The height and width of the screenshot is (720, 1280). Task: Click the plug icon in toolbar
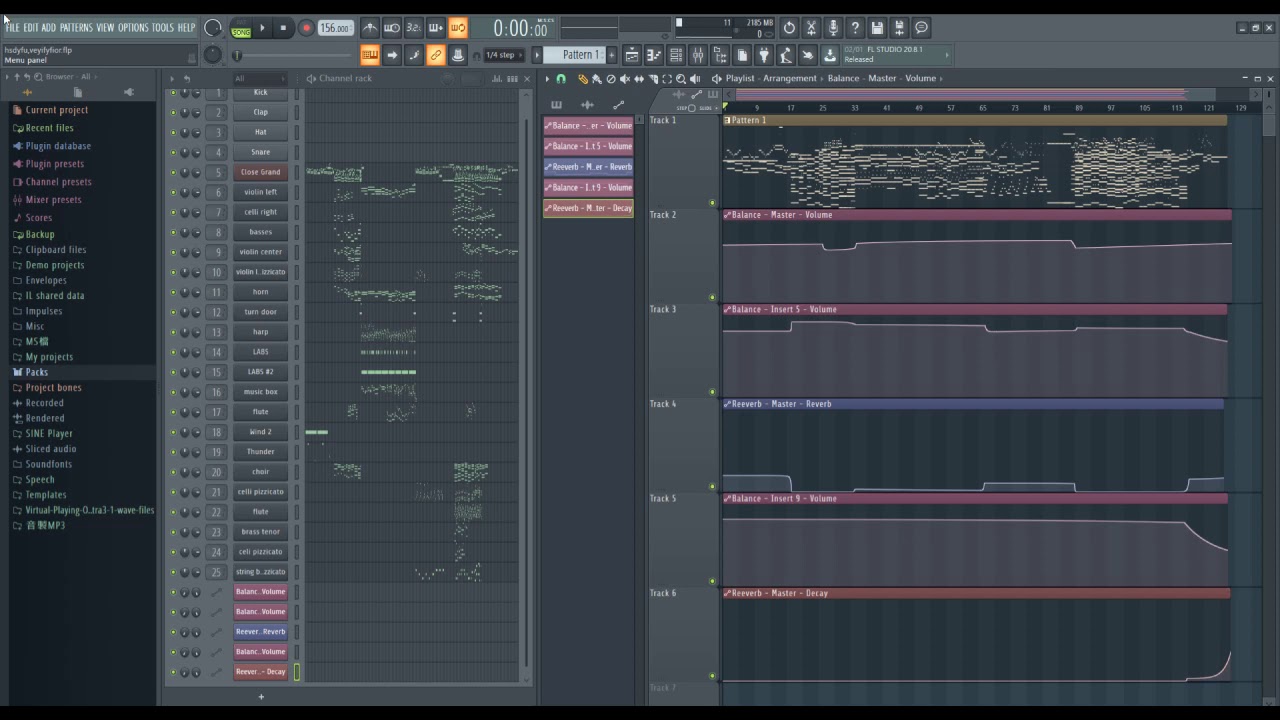pyautogui.click(x=764, y=55)
